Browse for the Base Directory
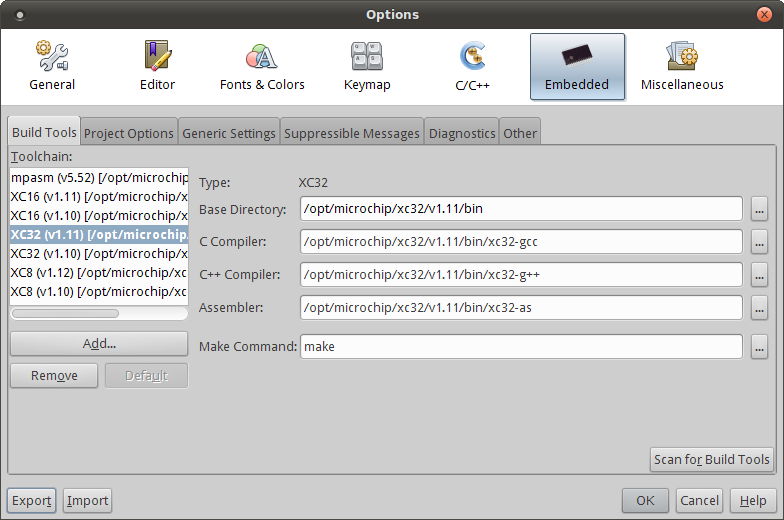Image resolution: width=784 pixels, height=520 pixels. pyautogui.click(x=759, y=208)
